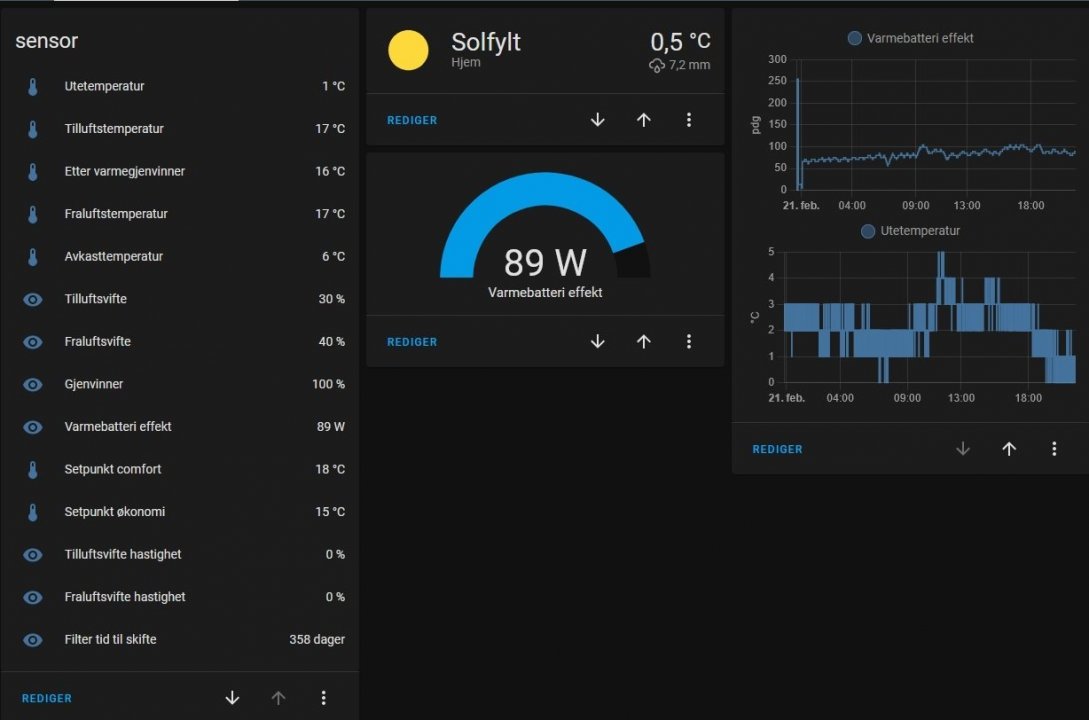Screen dimensions: 1089x720
Task: Click REDIGER under the graph card
Action: click(x=777, y=449)
